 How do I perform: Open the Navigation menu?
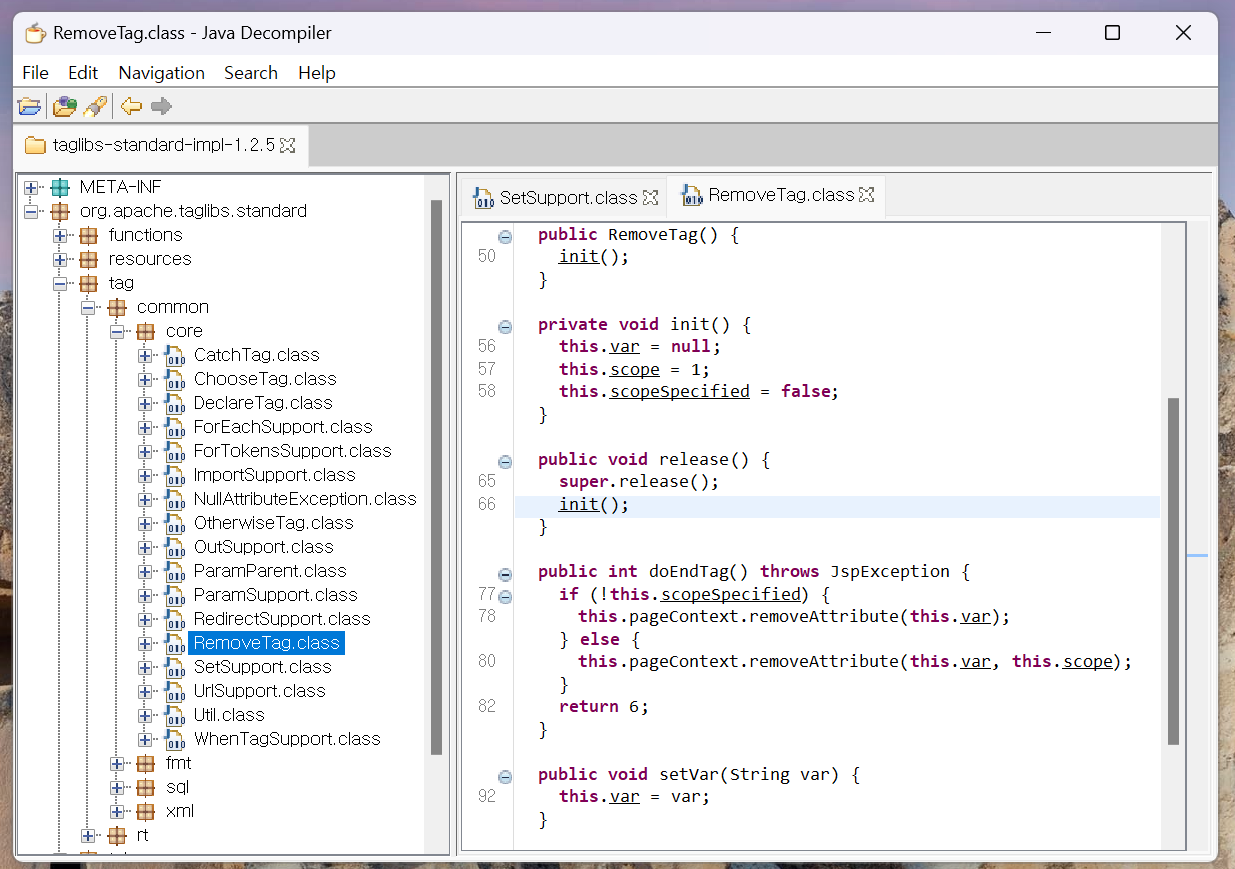[x=160, y=72]
